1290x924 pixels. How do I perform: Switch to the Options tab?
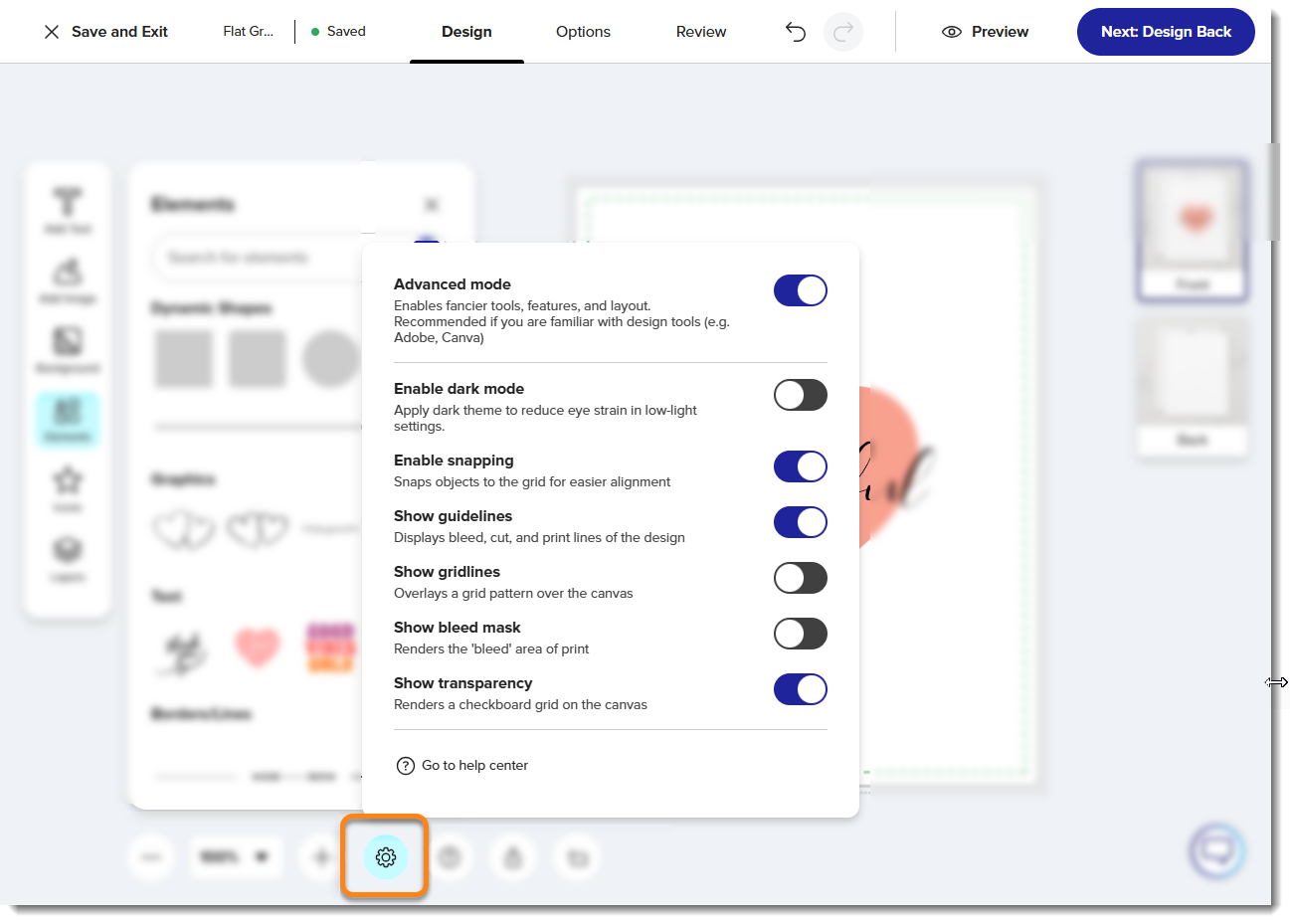coord(583,32)
